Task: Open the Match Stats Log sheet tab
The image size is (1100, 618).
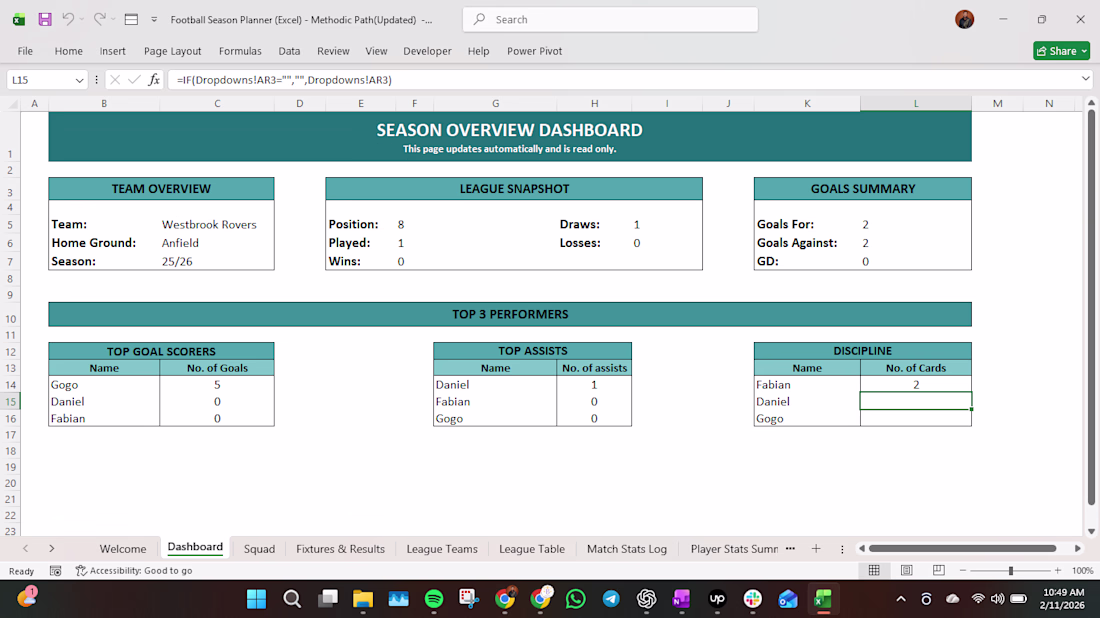Action: (626, 549)
